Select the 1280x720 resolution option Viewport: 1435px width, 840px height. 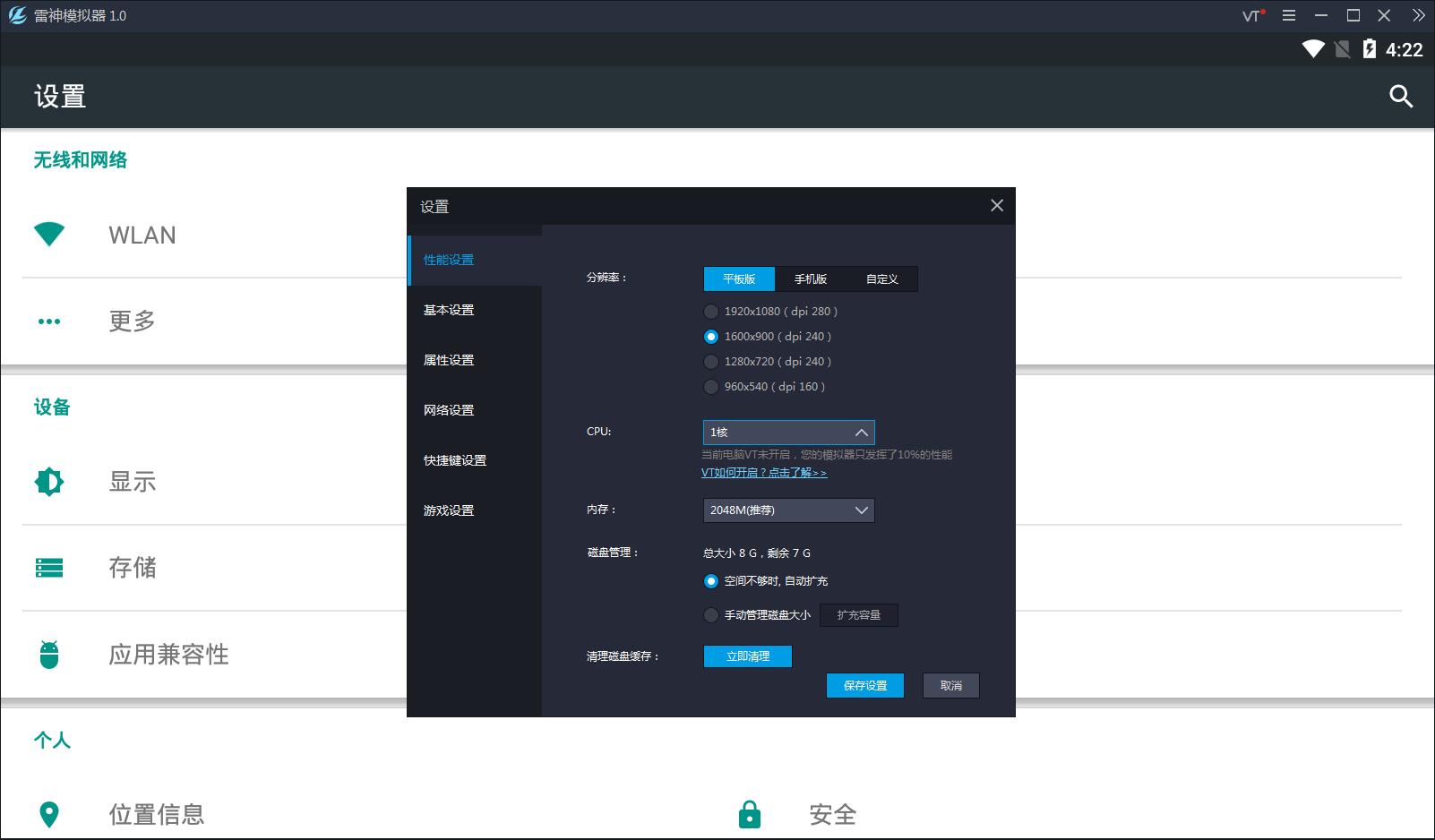pyautogui.click(x=711, y=362)
